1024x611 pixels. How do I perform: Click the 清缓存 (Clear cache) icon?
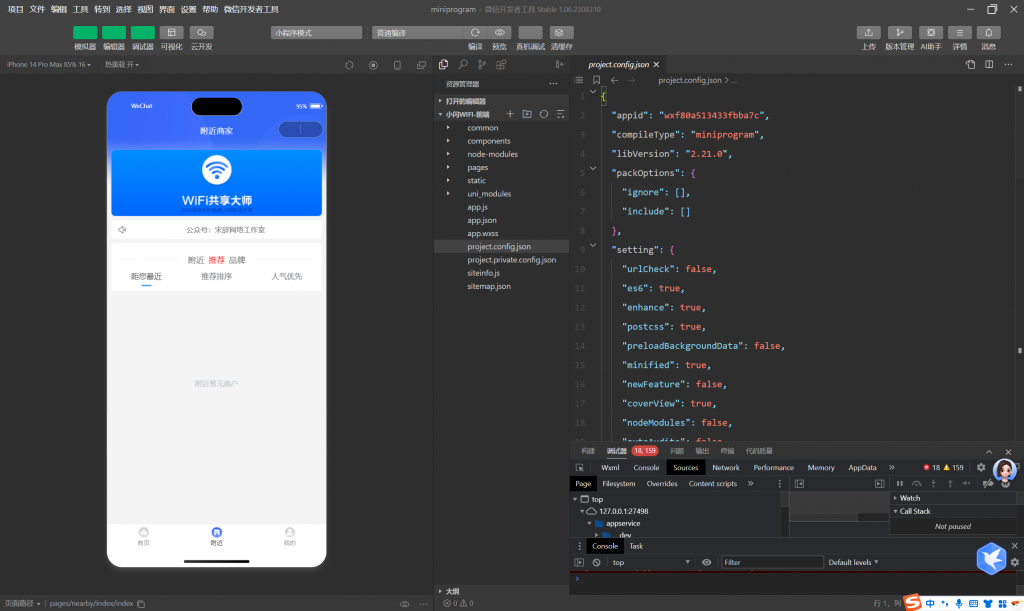click(561, 33)
